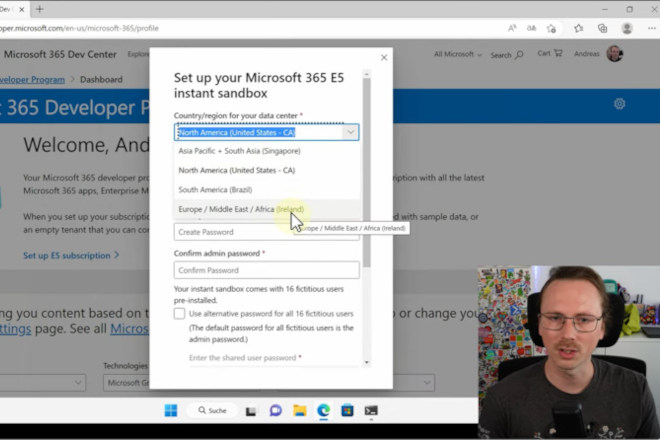
Task: Collapse the country/region dropdown arrow
Action: (x=350, y=132)
